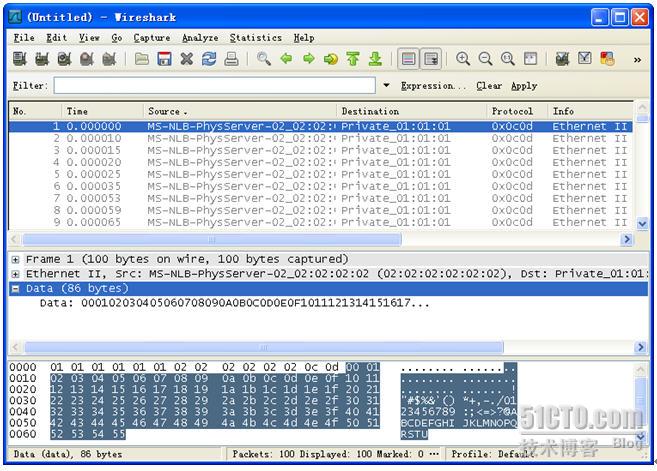Toggle colorize packet list button
This screenshot has height=471, width=657.
[x=409, y=59]
